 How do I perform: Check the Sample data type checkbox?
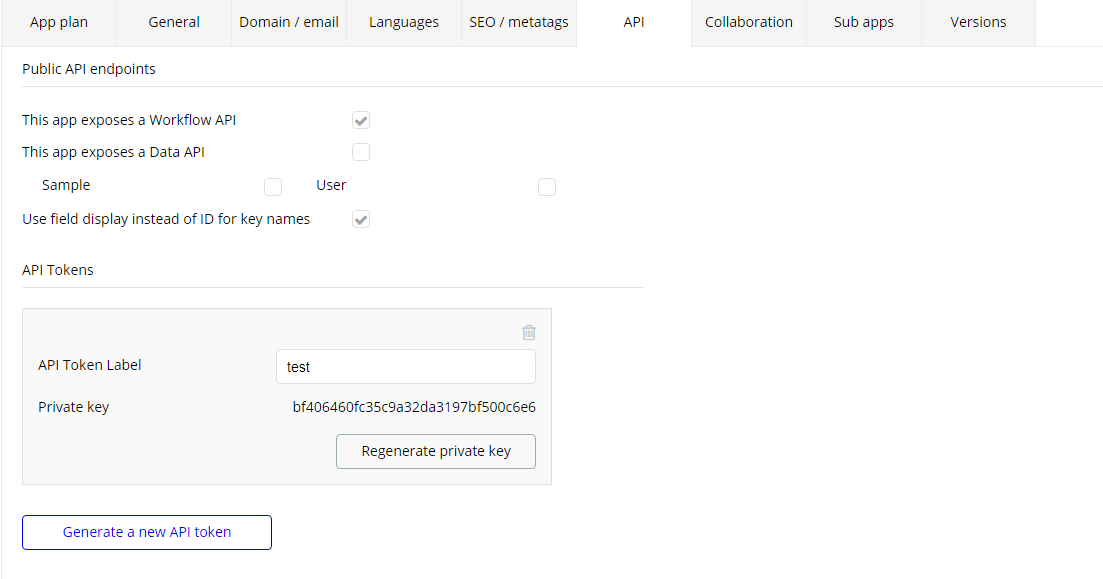pyautogui.click(x=273, y=186)
